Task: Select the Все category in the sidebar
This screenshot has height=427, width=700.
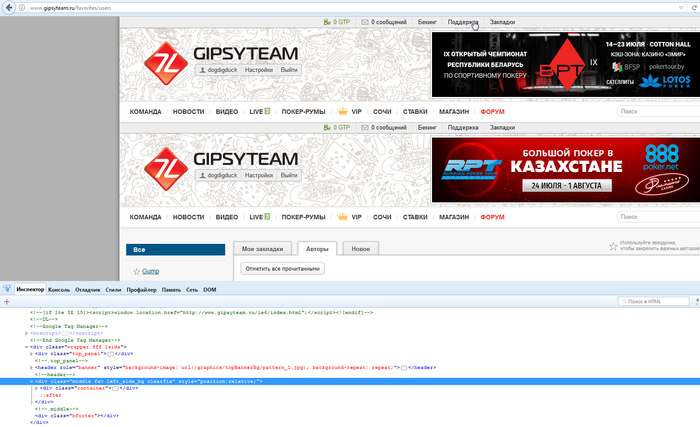Action: 175,249
